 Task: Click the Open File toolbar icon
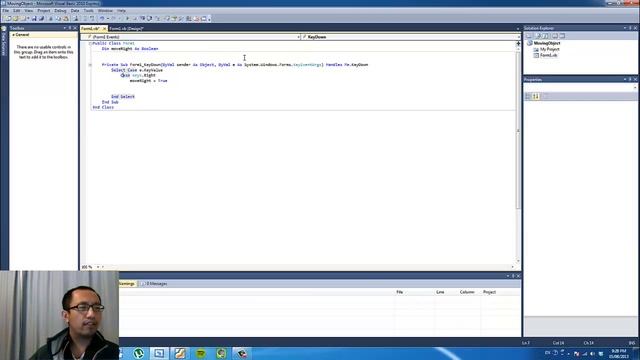[x=16, y=18]
